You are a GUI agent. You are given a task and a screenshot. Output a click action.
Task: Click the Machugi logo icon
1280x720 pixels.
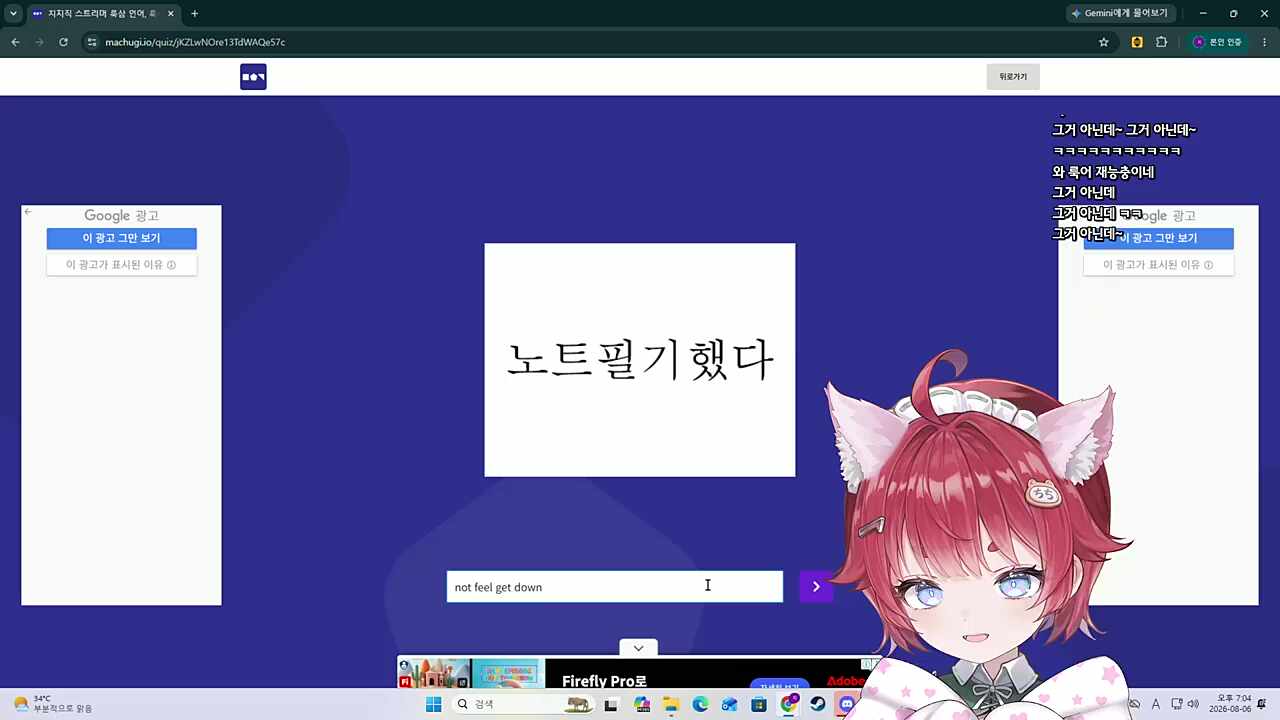[253, 77]
